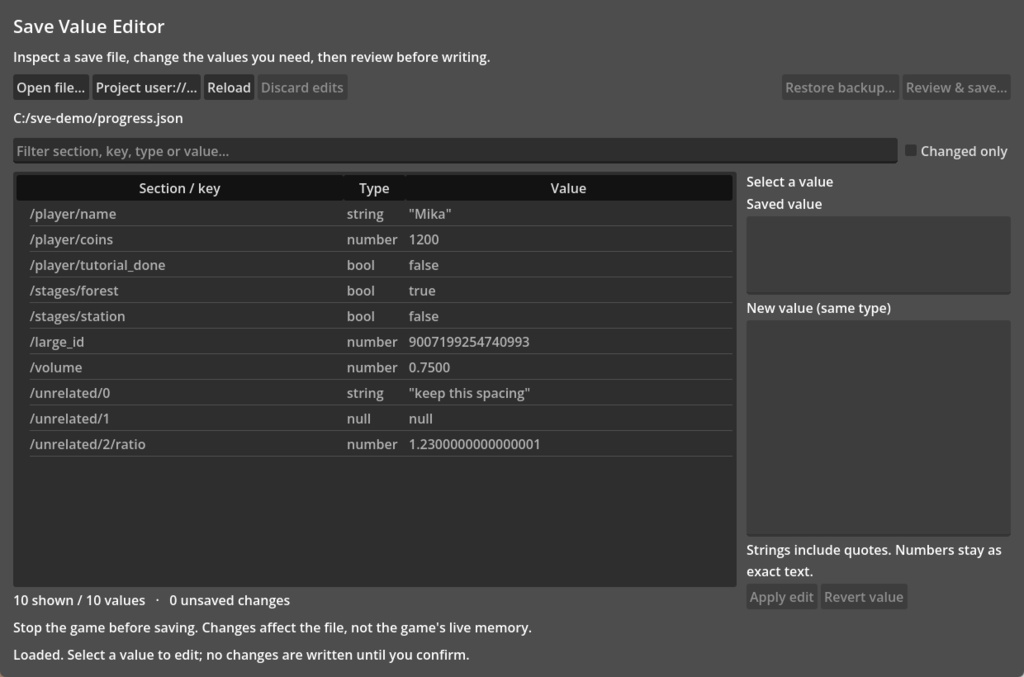1024x677 pixels.
Task: Select the /unrelated/0 row
Action: coord(374,393)
